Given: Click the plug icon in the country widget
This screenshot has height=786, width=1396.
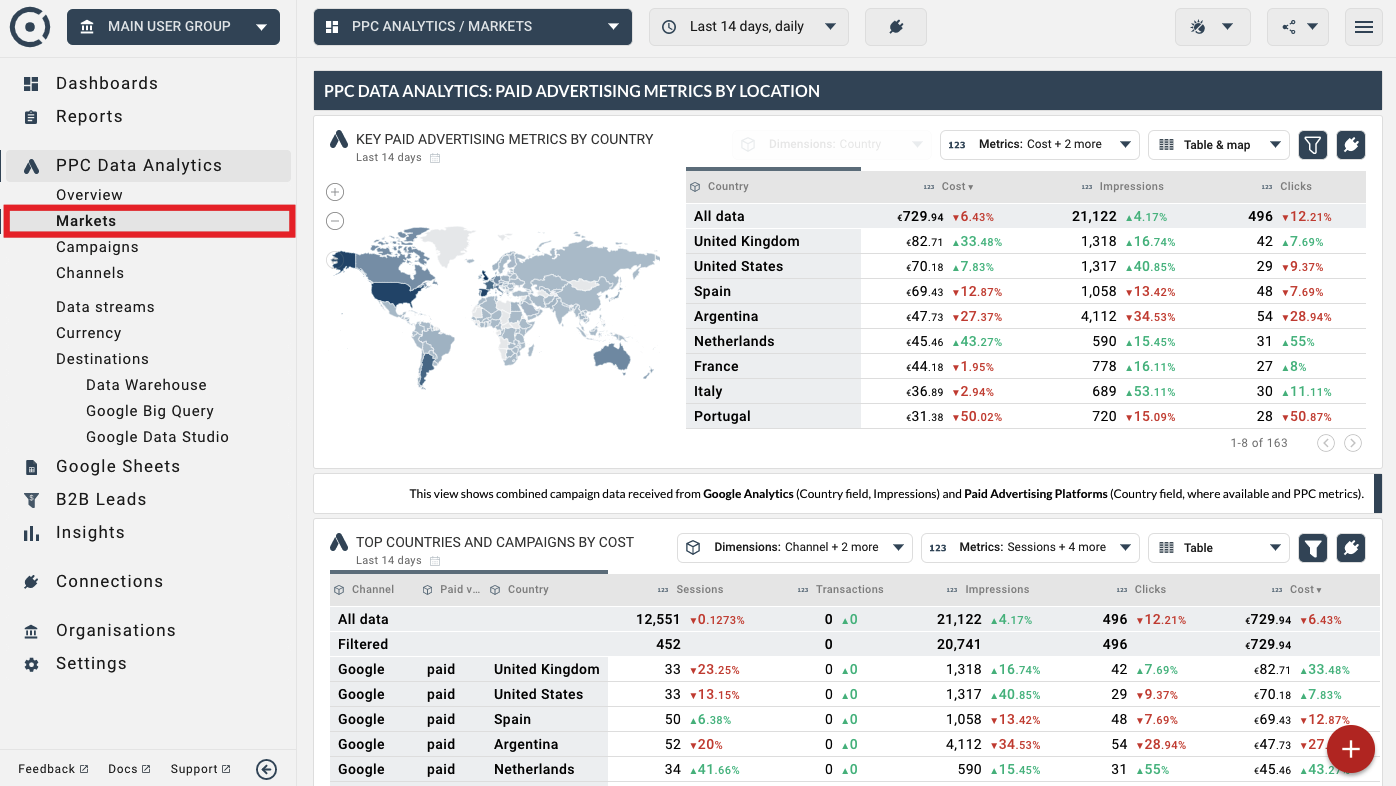Looking at the screenshot, I should (x=1351, y=145).
